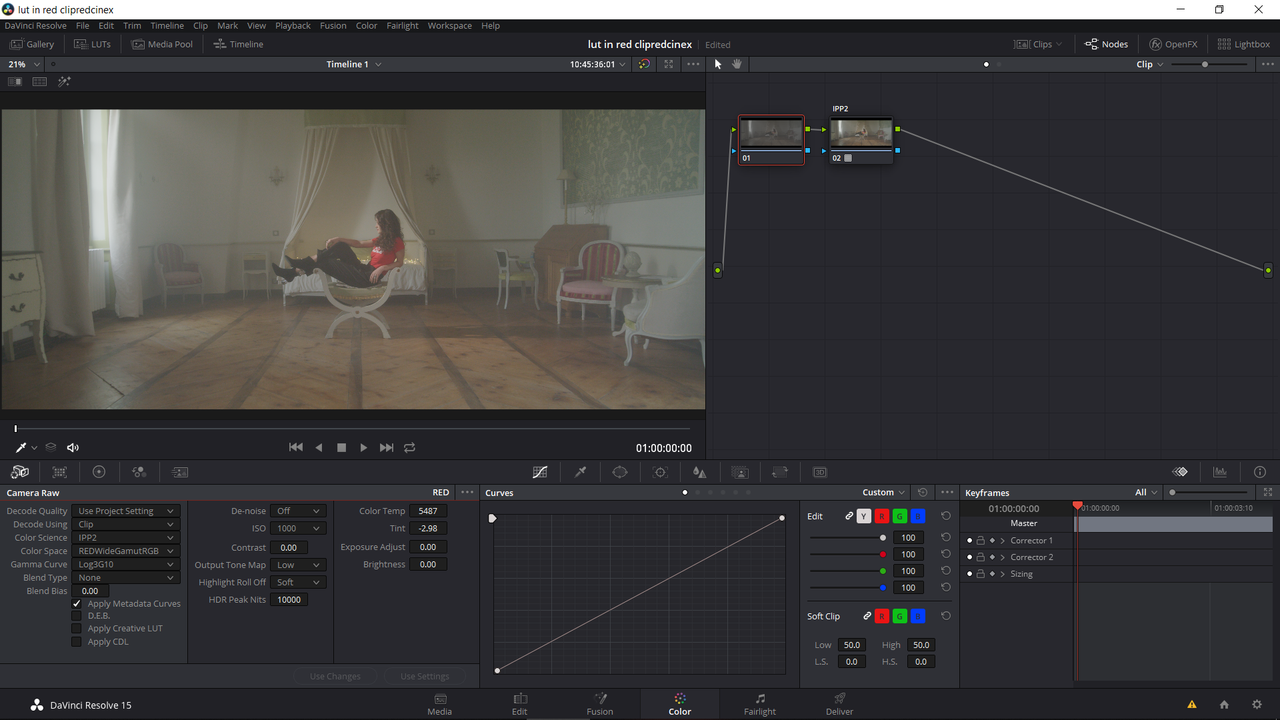Expand the Corrector 1 keyframe track

(x=1003, y=541)
